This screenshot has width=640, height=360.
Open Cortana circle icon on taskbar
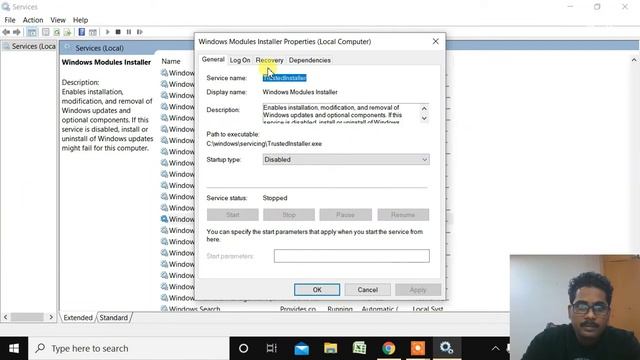(x=243, y=348)
